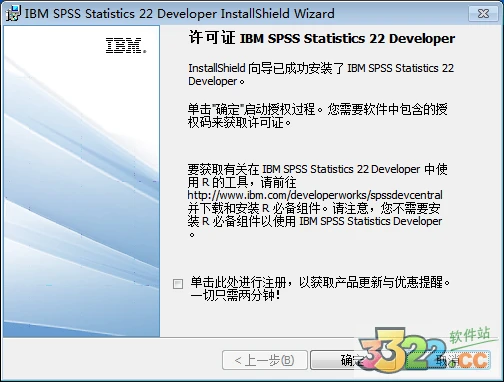Click the 许可证 IBM SPSS Statistics 22 Developer heading
This screenshot has height=382, width=504.
(322, 38)
